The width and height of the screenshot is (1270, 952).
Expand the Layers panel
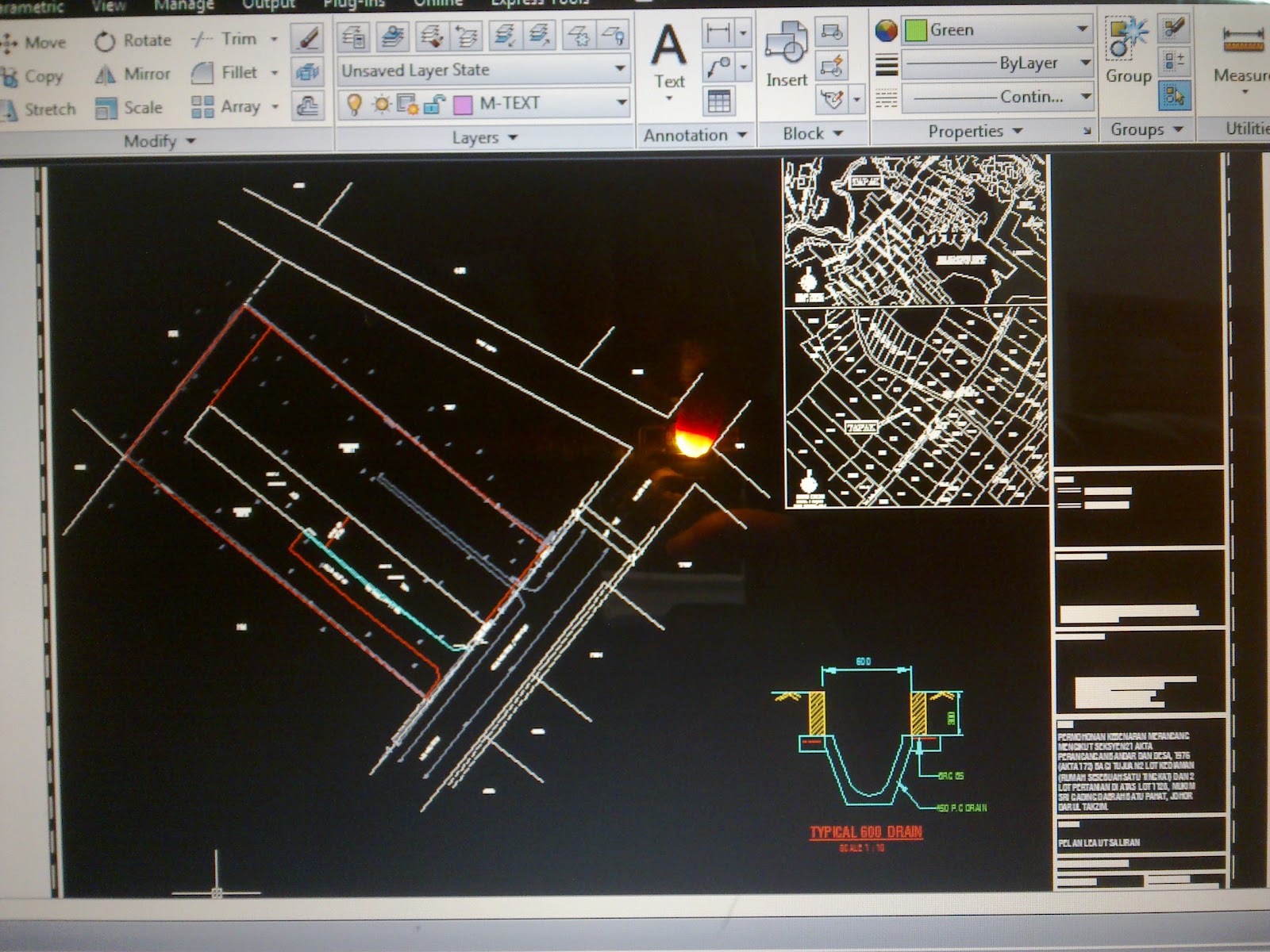pos(484,138)
